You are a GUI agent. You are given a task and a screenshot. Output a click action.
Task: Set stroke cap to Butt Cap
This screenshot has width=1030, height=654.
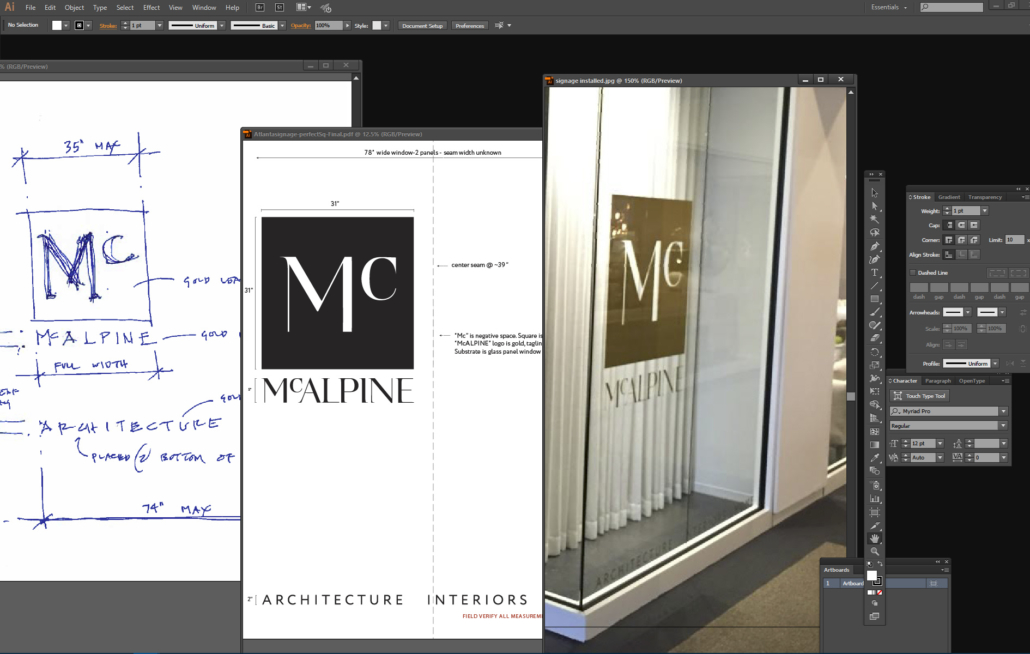949,225
